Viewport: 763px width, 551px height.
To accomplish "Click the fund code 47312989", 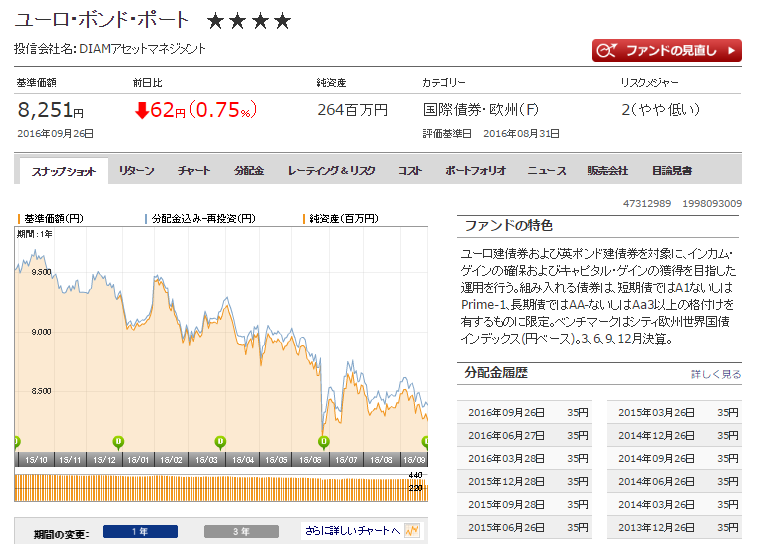I will click(647, 203).
